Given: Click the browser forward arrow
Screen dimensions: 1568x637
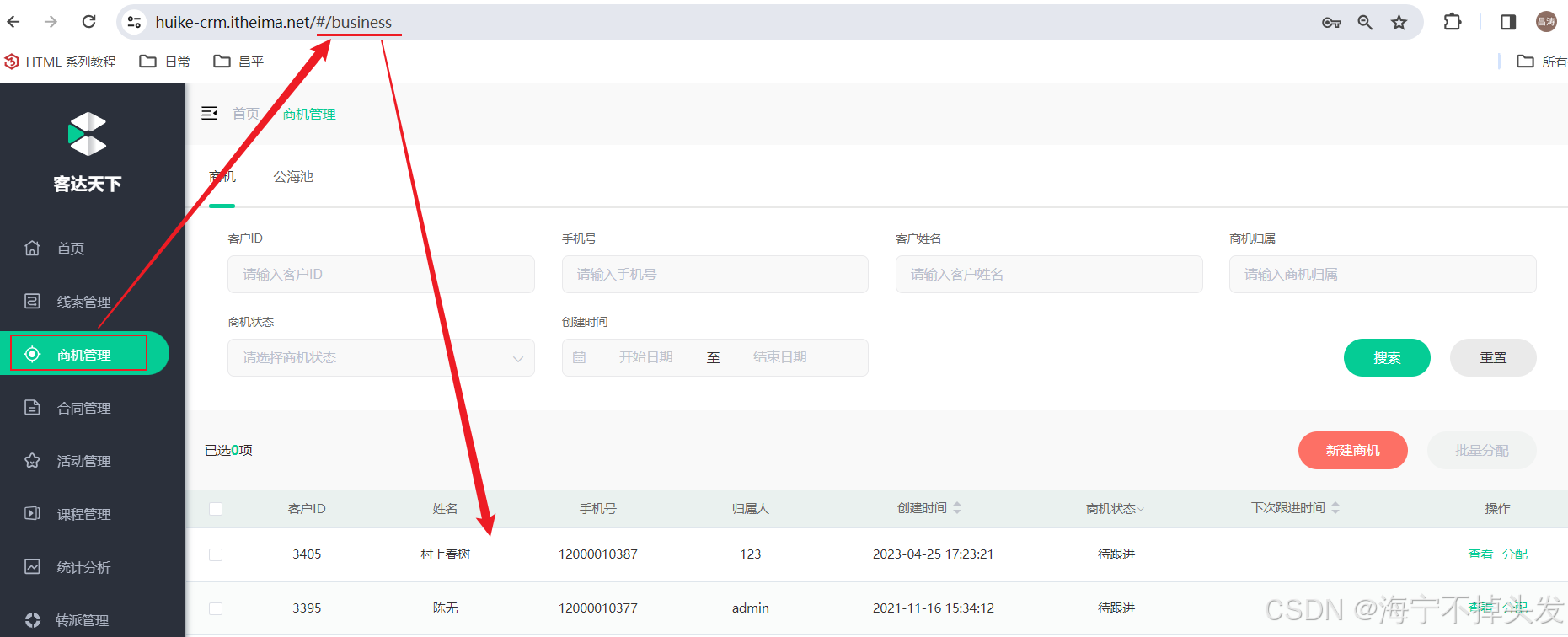Looking at the screenshot, I should 51,22.
